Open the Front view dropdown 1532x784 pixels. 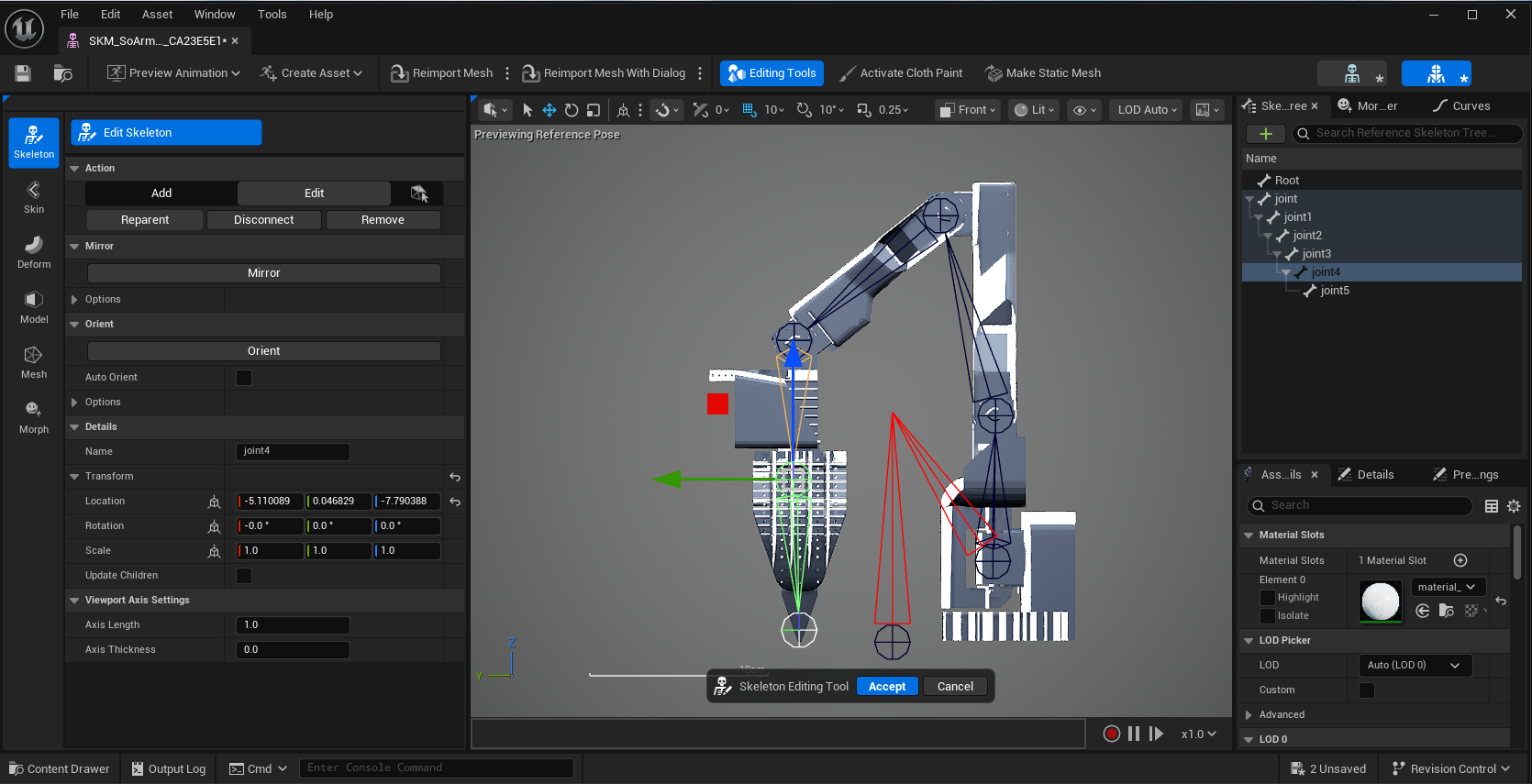point(968,110)
